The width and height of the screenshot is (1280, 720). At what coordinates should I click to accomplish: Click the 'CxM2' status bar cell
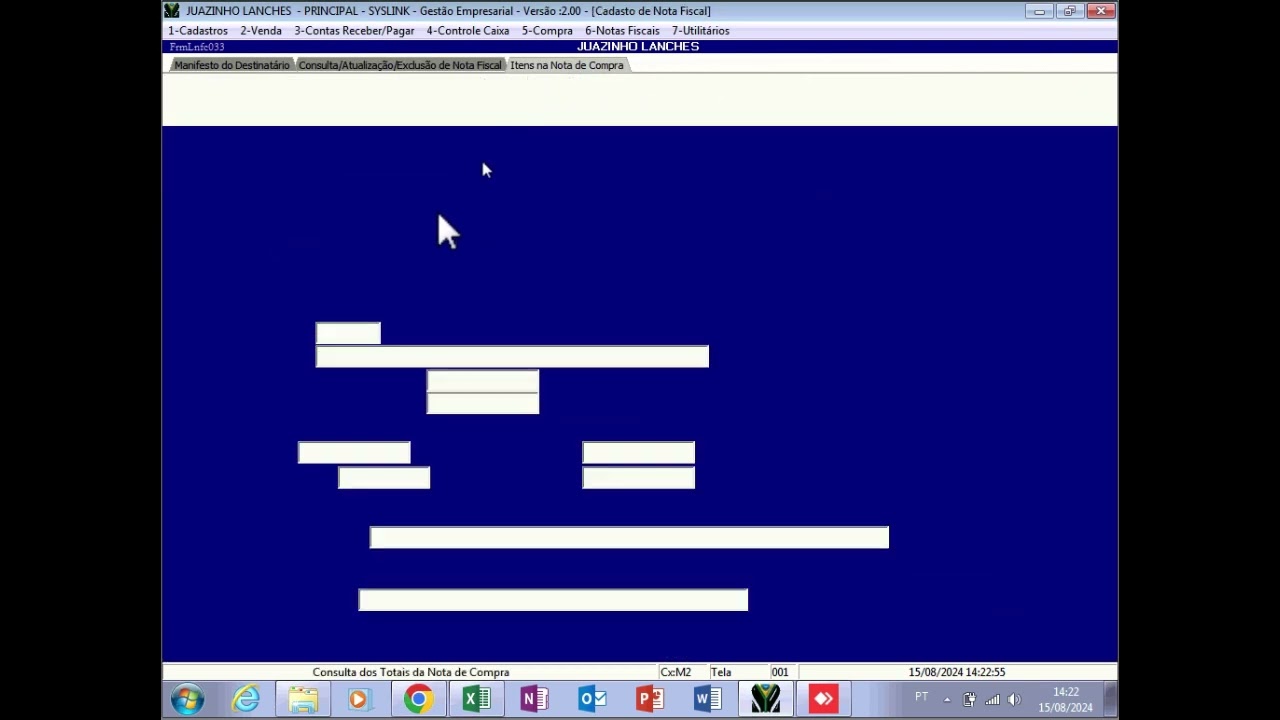(676, 672)
